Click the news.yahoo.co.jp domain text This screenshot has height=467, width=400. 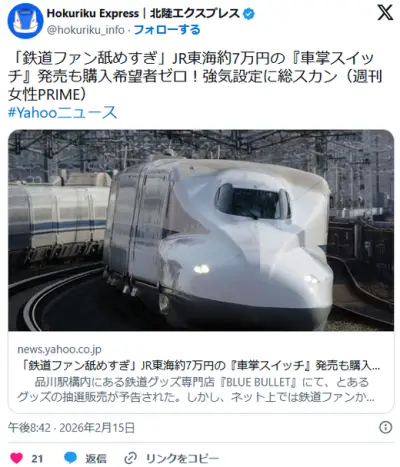(x=59, y=349)
